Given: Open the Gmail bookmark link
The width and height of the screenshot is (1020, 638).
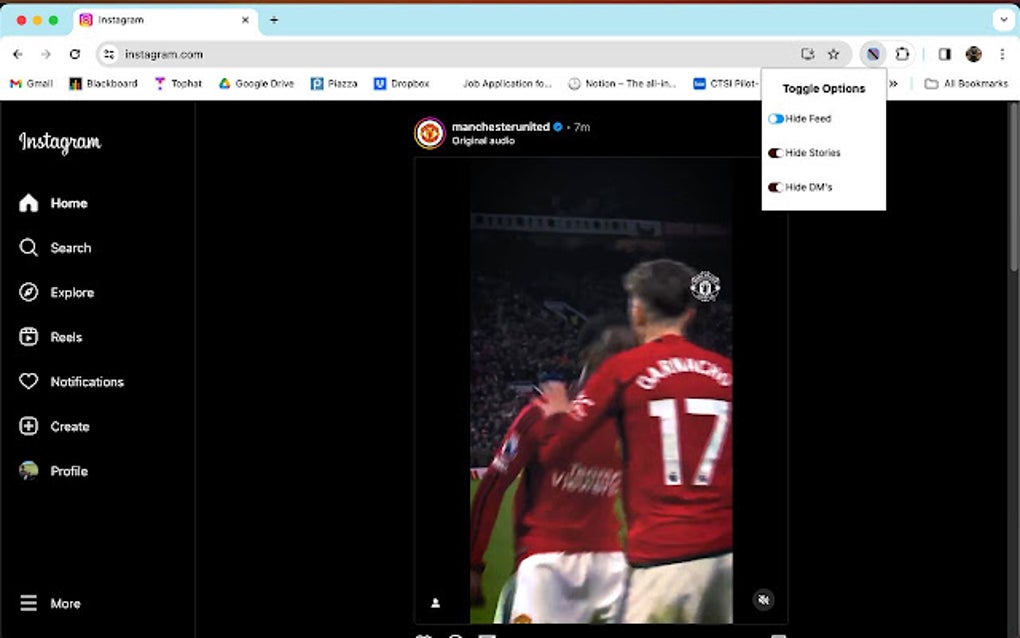Looking at the screenshot, I should coord(30,84).
